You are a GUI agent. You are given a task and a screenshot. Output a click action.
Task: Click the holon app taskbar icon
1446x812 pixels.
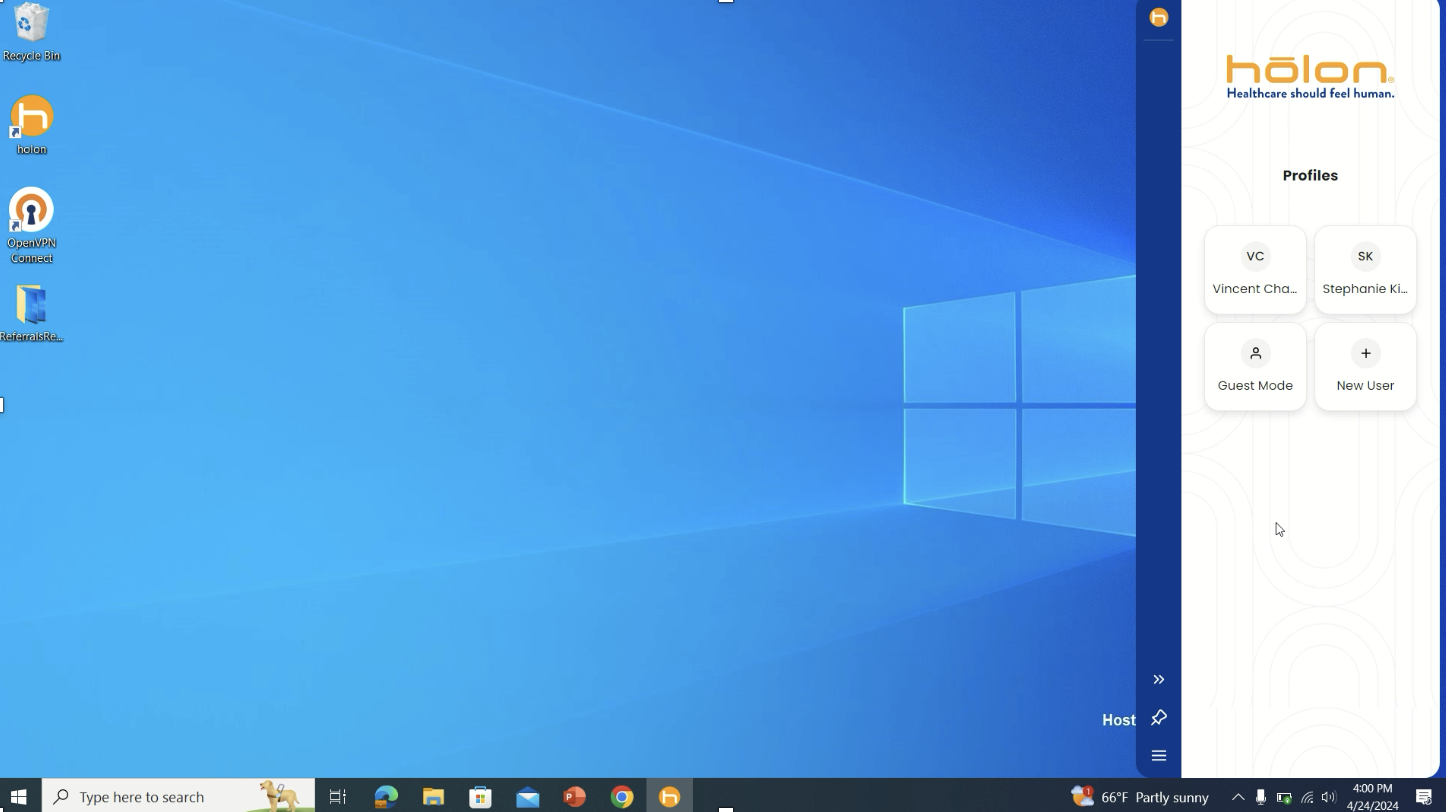(669, 796)
